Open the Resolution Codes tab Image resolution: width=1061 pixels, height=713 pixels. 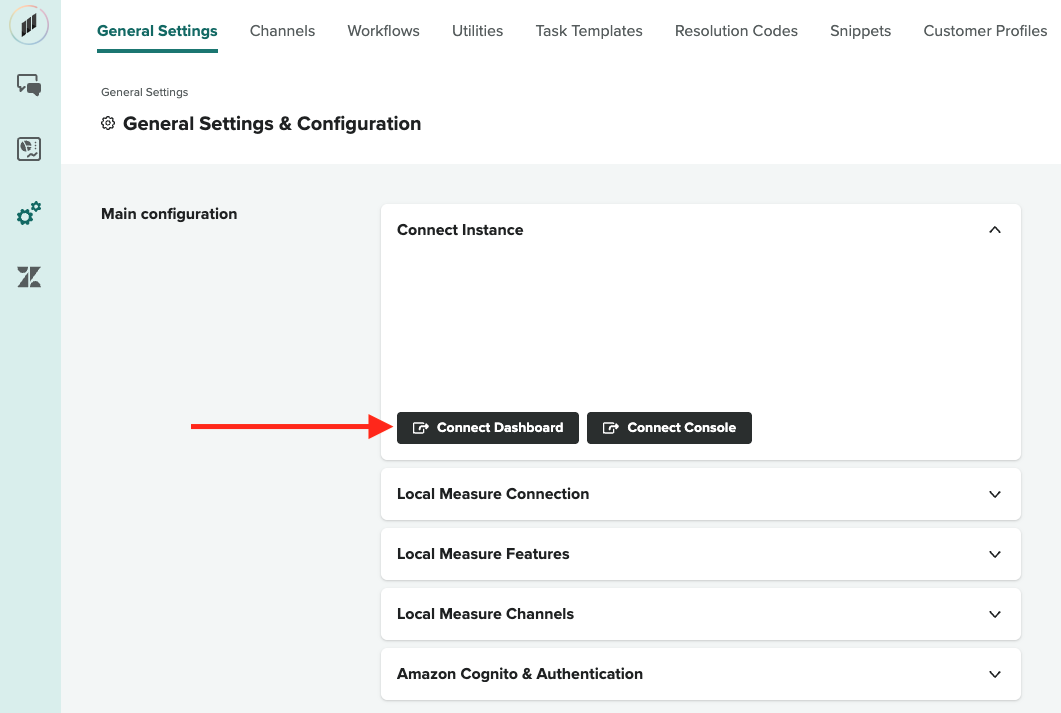[x=736, y=31]
